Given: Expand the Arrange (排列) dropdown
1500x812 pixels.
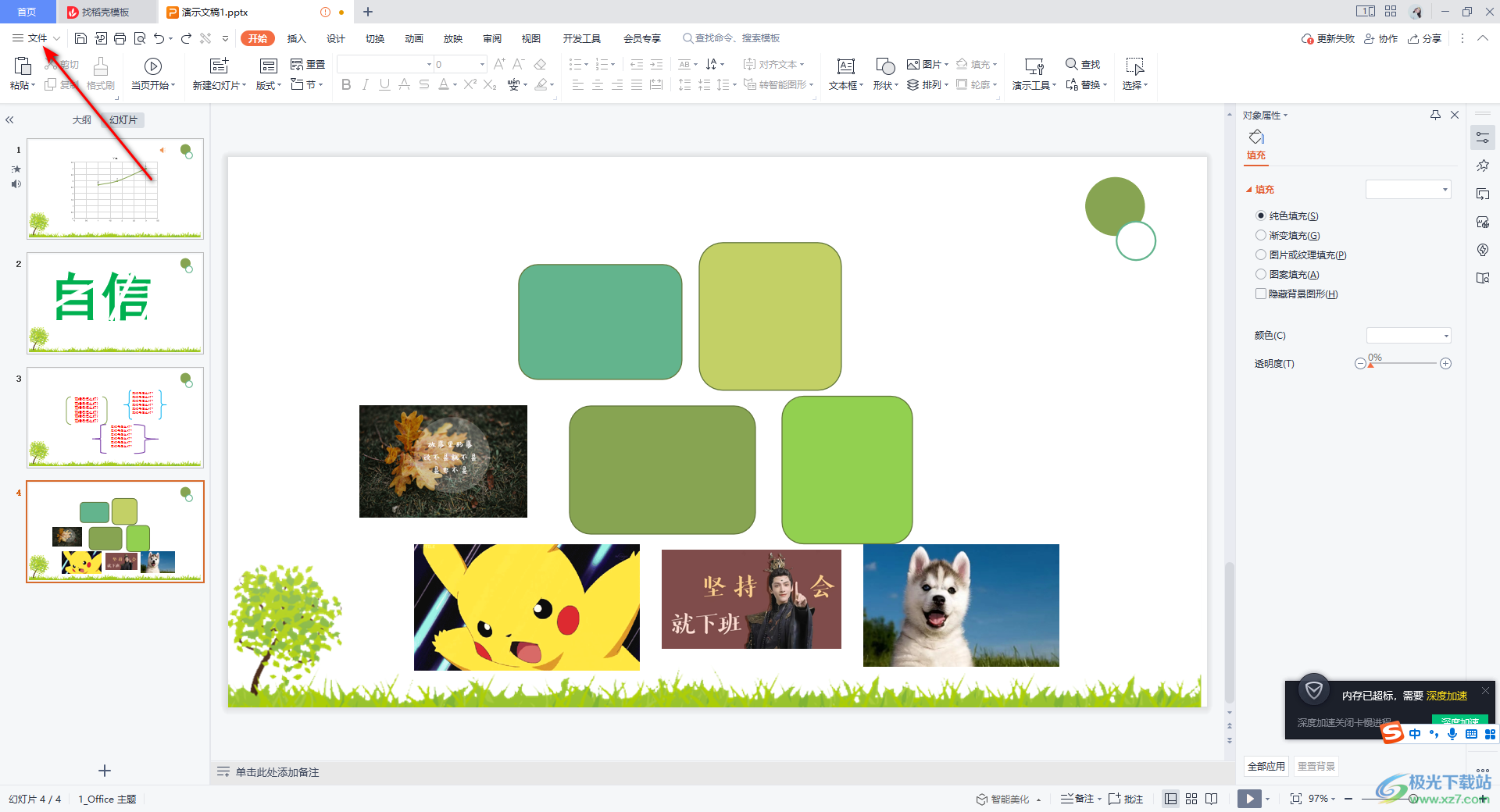Looking at the screenshot, I should tap(927, 84).
